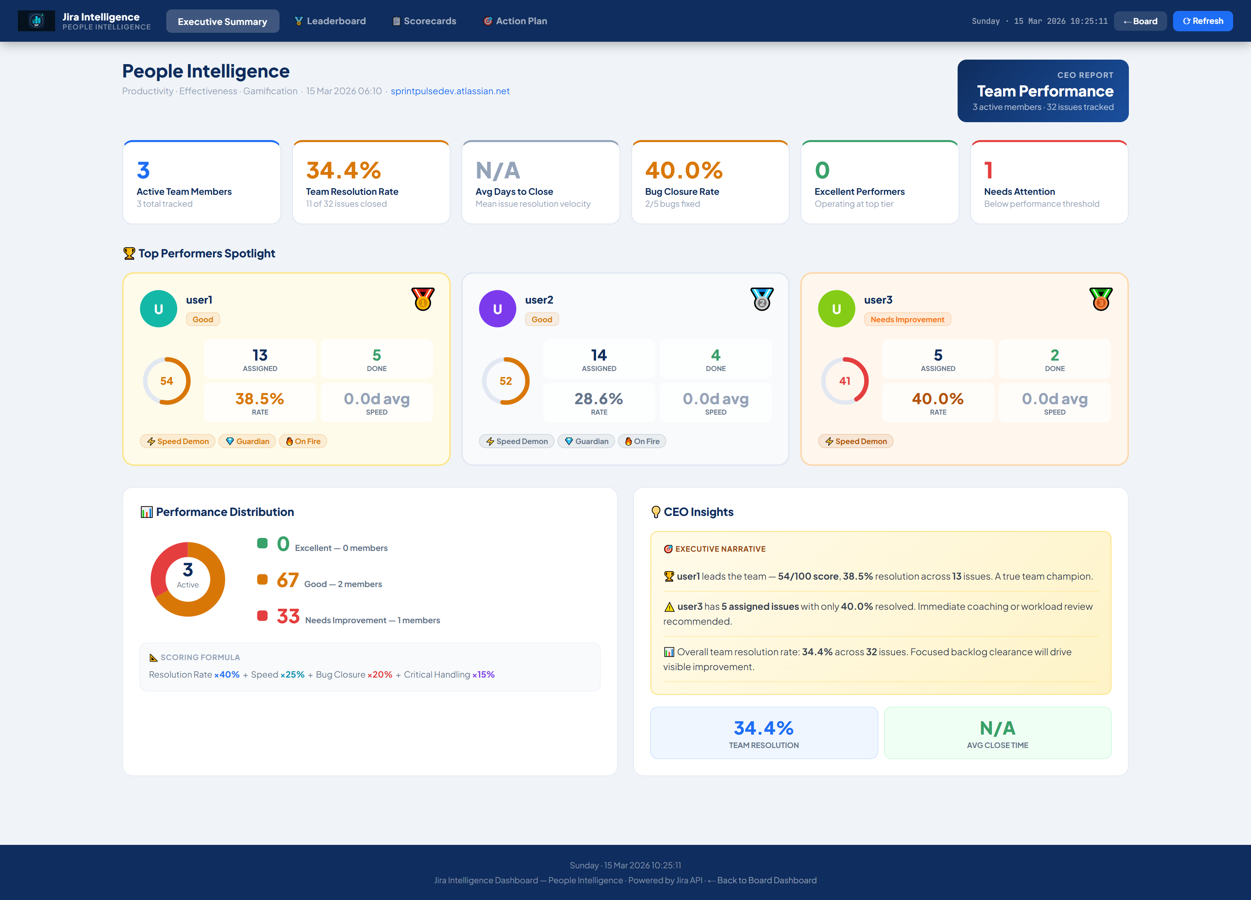Open the Scorecards tab
Image resolution: width=1251 pixels, height=900 pixels.
point(424,21)
